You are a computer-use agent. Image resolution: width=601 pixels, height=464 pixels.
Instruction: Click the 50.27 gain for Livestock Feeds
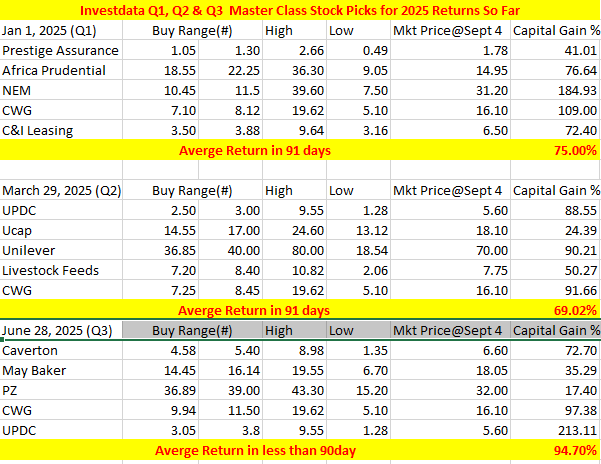click(556, 270)
